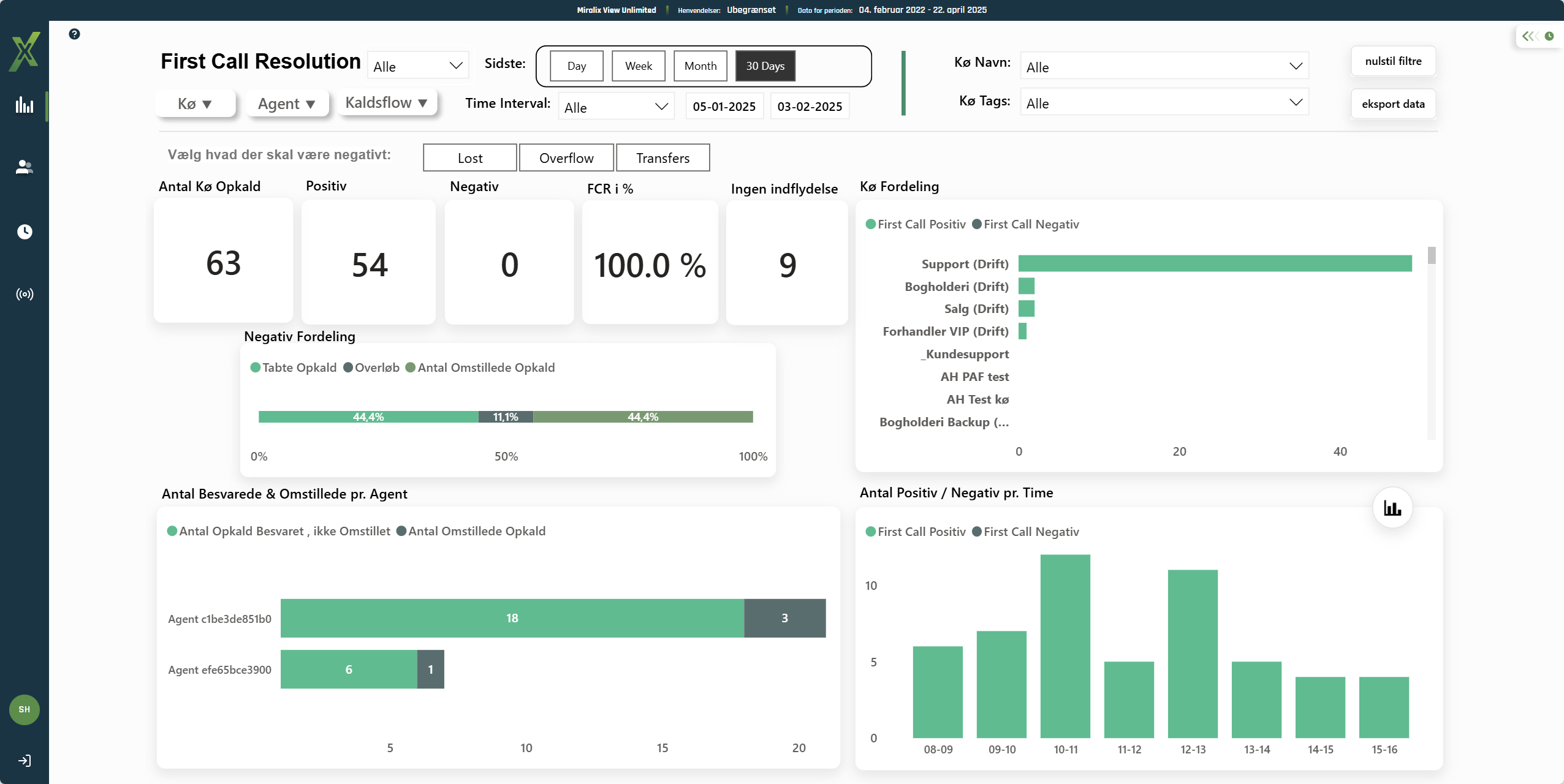Click the 05-01-2025 start date field

click(724, 107)
